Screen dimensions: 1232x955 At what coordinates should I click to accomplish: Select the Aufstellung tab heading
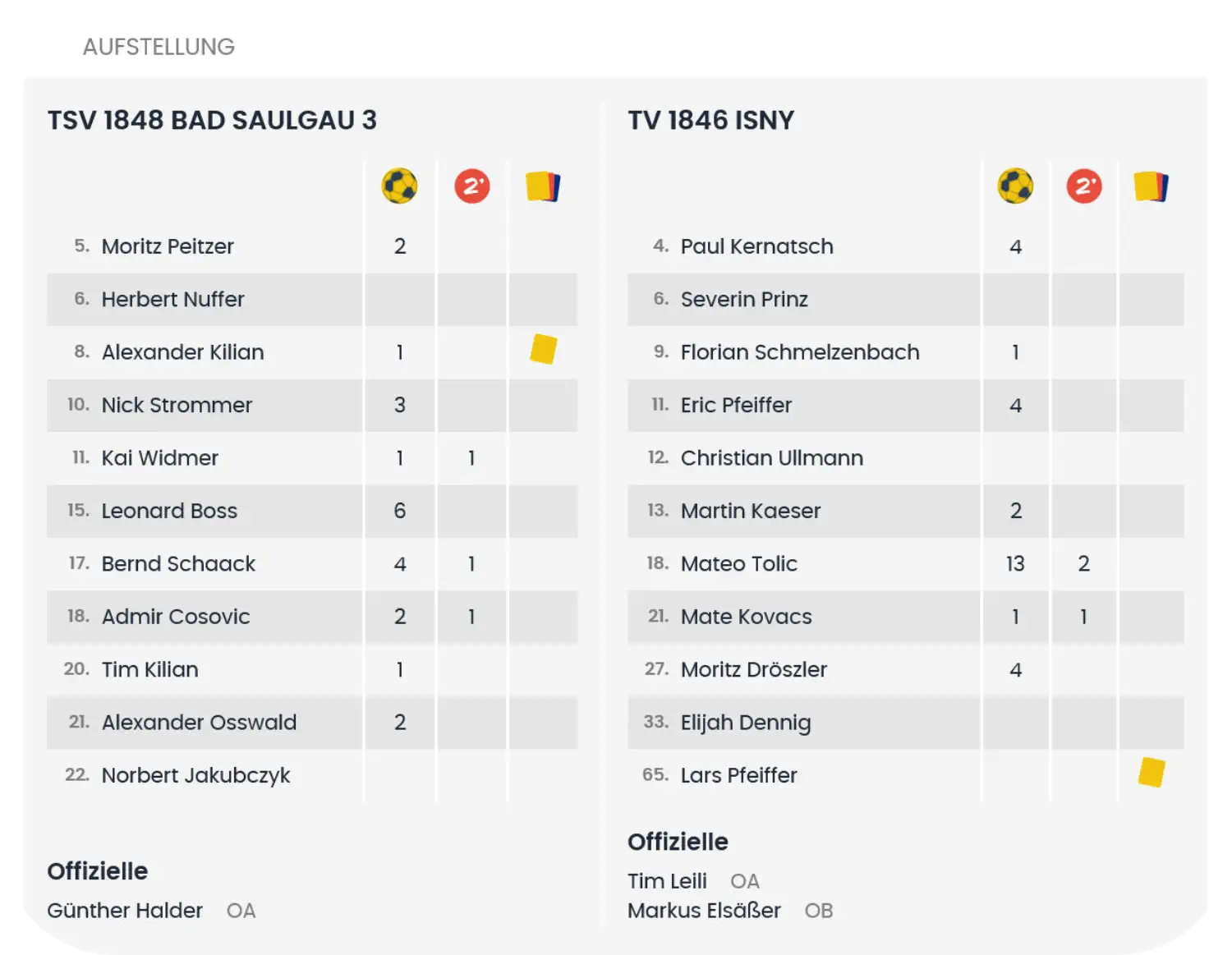[x=159, y=47]
